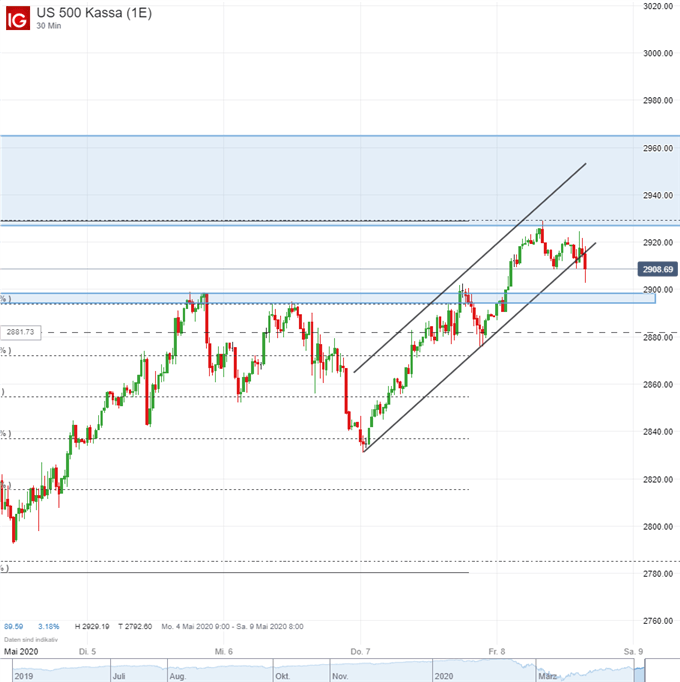Click the 2820.00 price axis label
Image resolution: width=680 pixels, height=682 pixels.
point(658,479)
